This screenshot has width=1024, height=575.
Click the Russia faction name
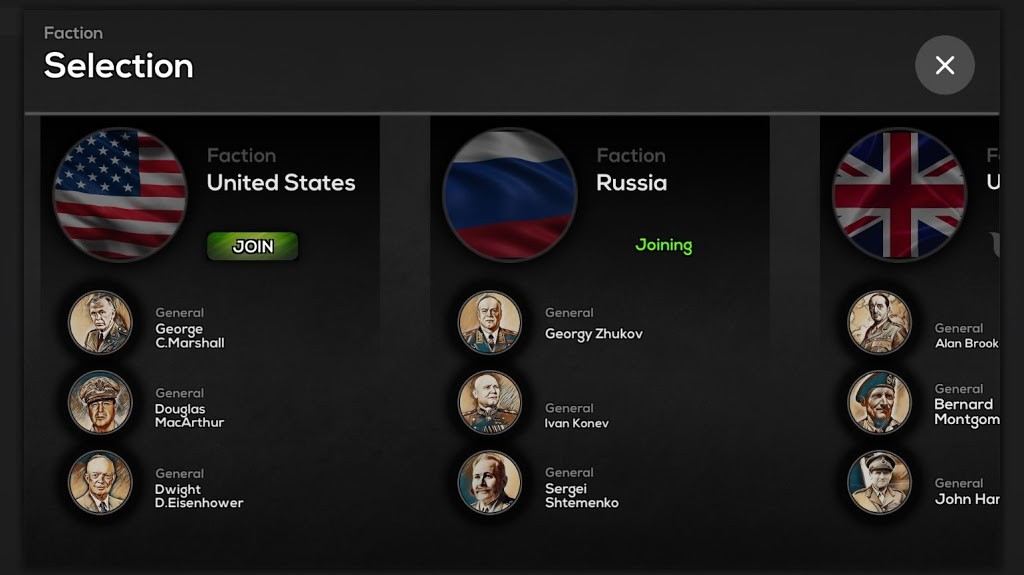pos(631,183)
